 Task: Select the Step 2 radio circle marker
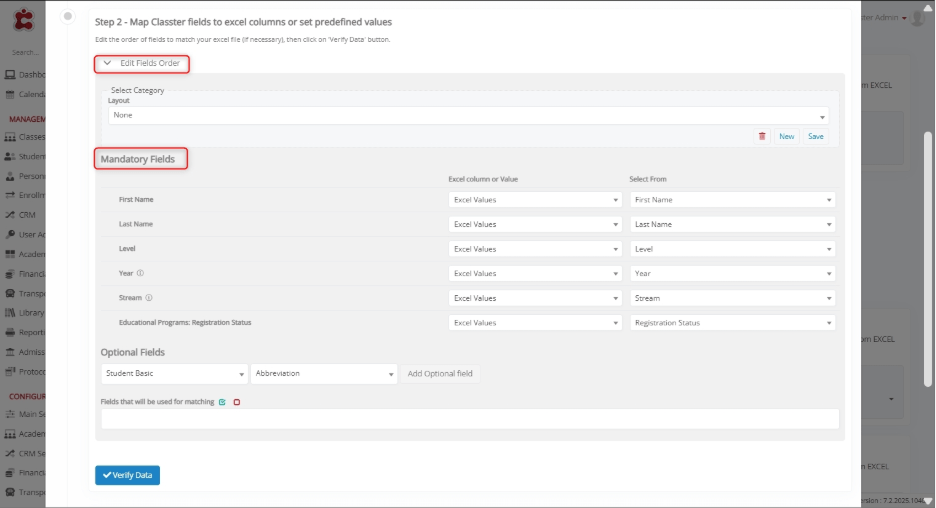67,16
